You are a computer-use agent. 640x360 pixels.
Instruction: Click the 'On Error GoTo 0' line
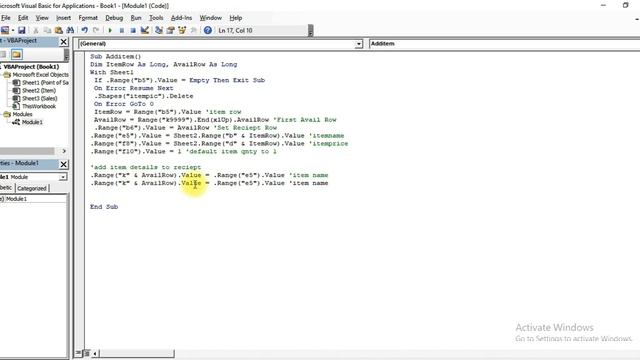click(124, 104)
